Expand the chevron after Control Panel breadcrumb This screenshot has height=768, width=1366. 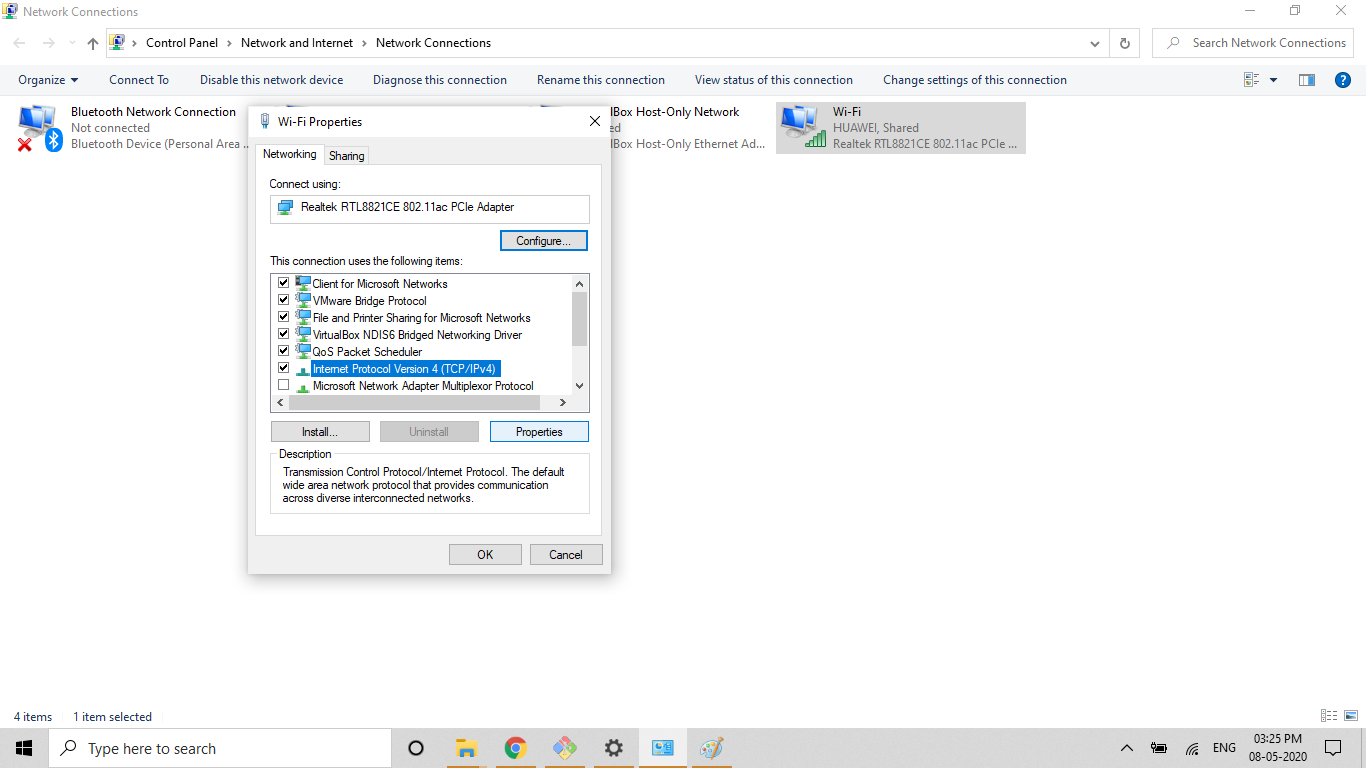coord(229,43)
